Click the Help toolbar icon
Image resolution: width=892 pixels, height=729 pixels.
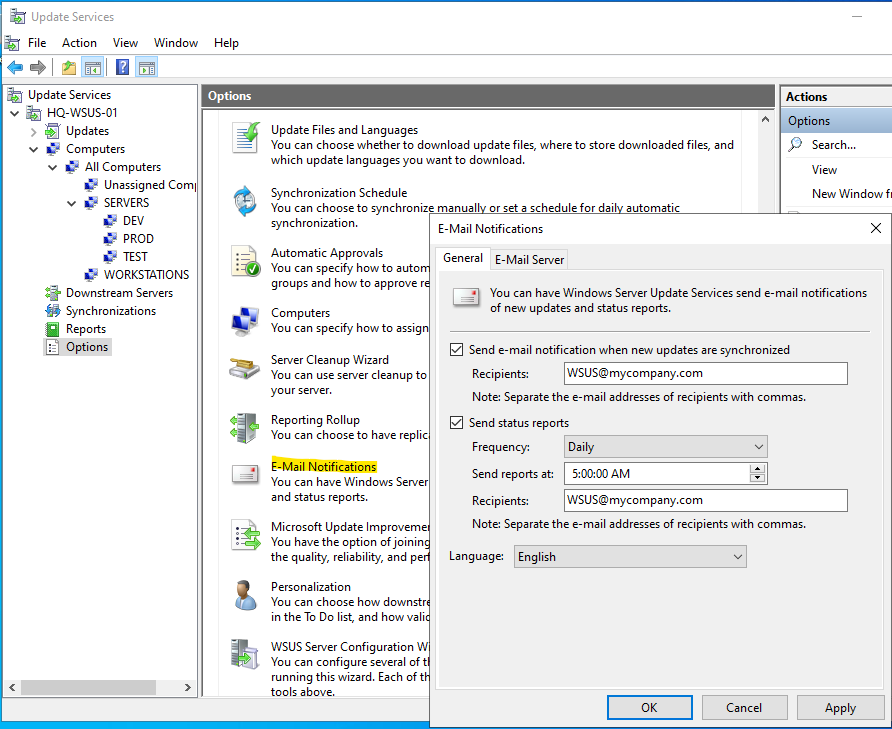pos(122,67)
